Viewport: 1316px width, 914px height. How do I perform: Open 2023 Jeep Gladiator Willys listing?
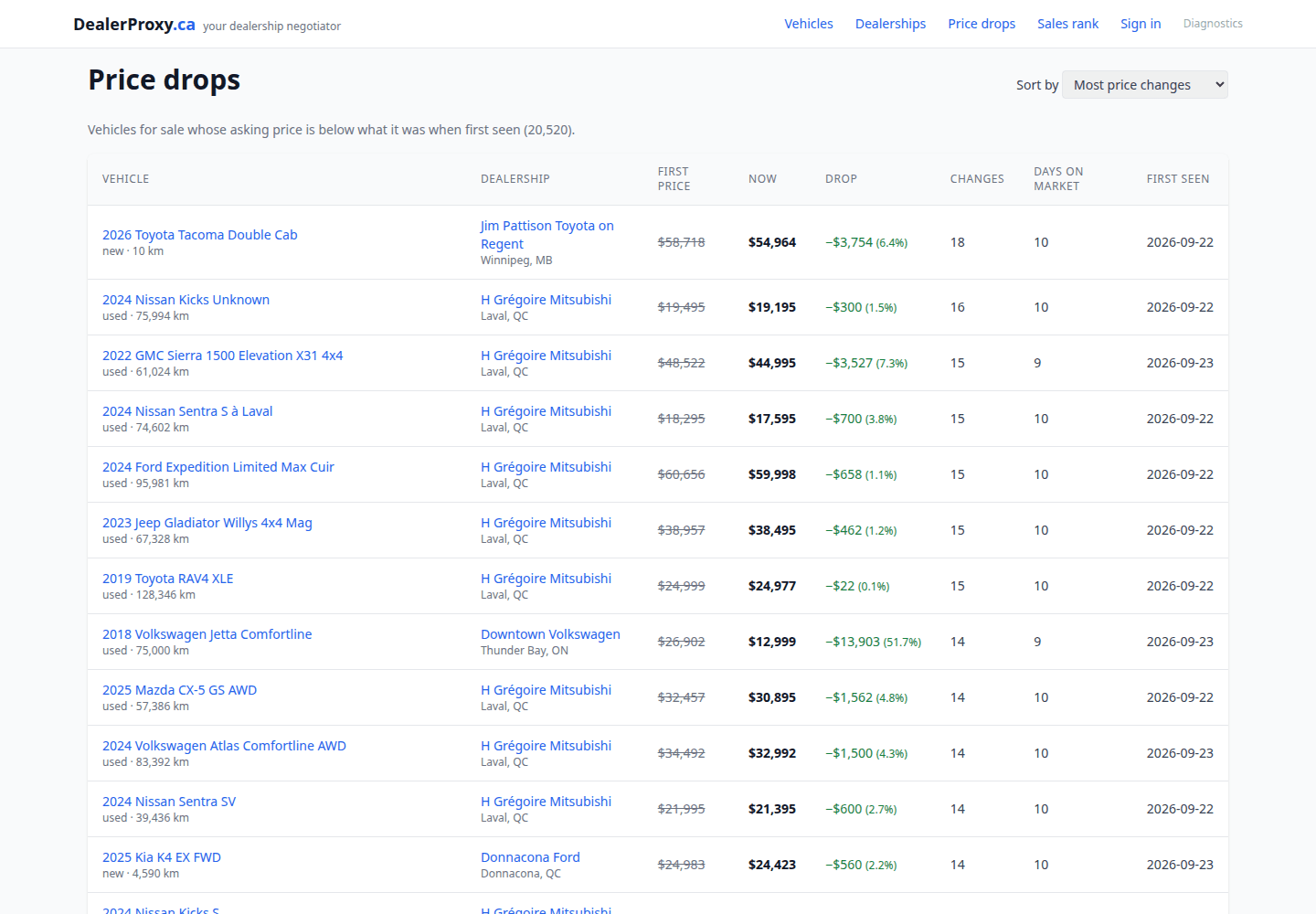point(207,523)
